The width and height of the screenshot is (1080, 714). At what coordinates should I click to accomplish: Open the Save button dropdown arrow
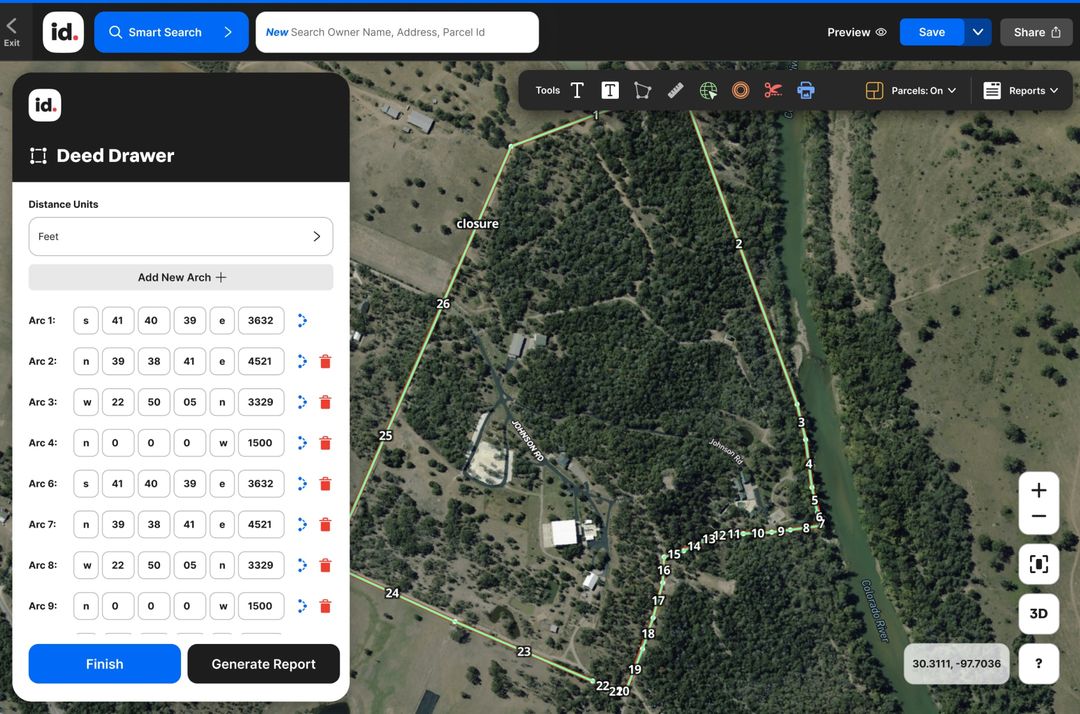click(978, 32)
